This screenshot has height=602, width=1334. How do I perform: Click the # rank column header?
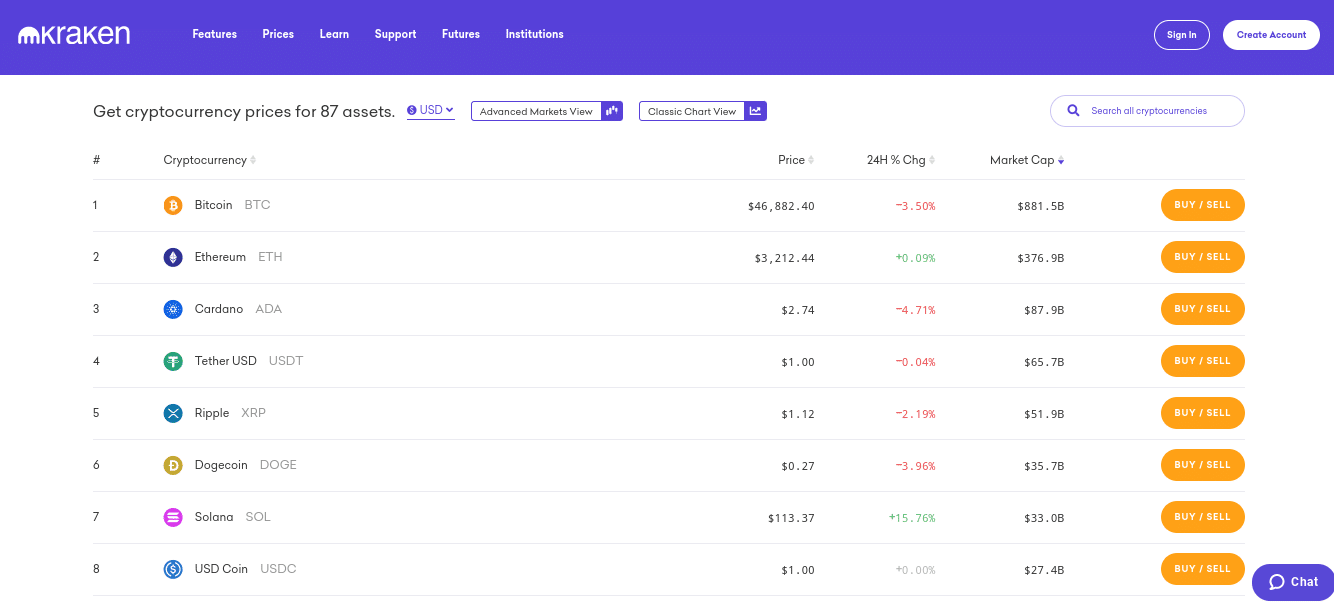96,160
